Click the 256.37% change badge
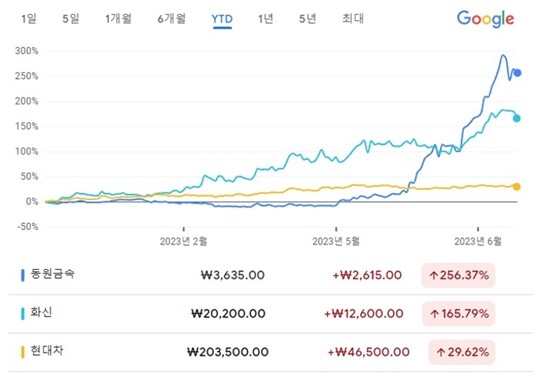 [458, 275]
